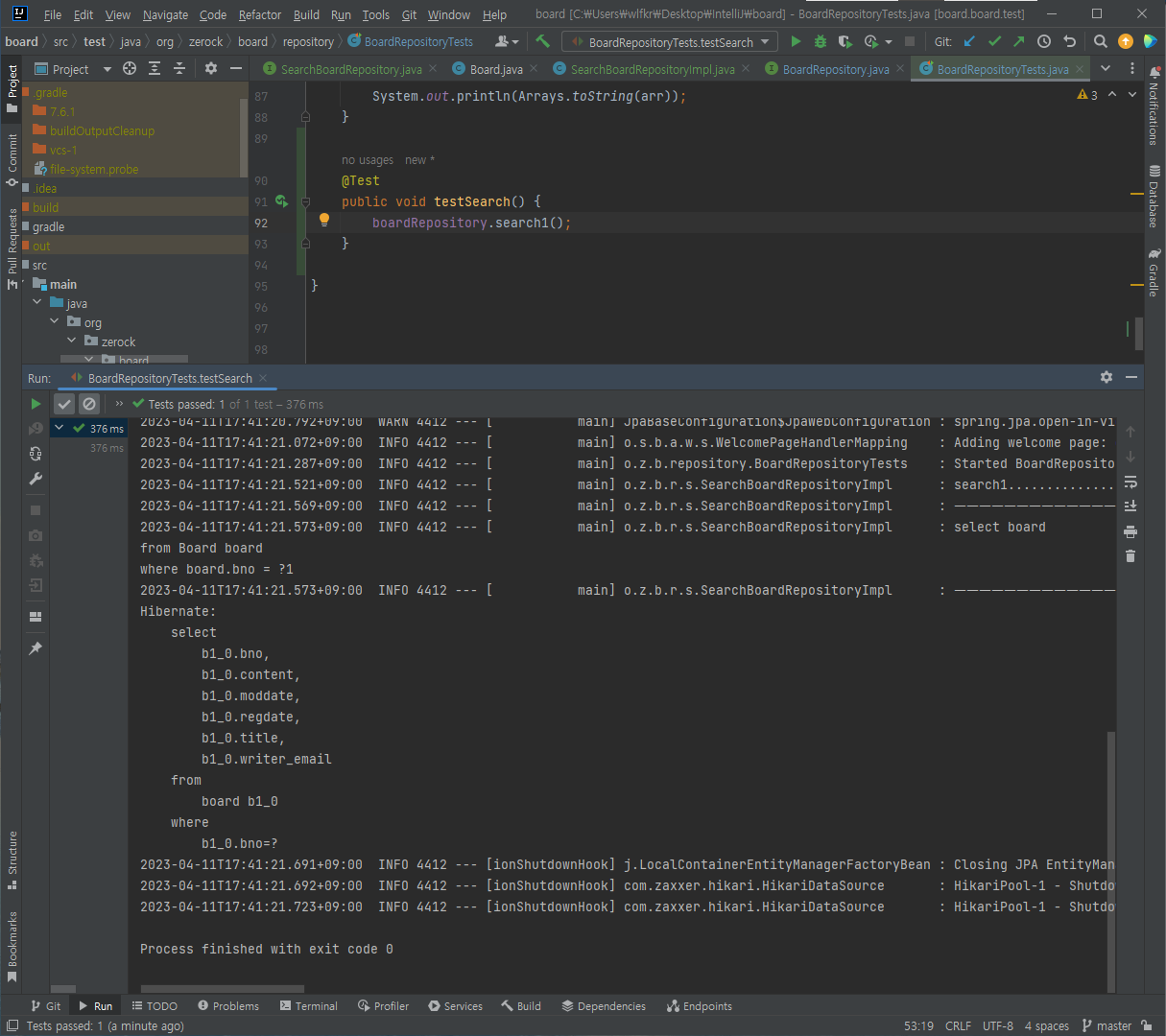Viewport: 1166px width, 1036px height.
Task: Open Search Everywhere magnifier
Action: click(x=1101, y=41)
